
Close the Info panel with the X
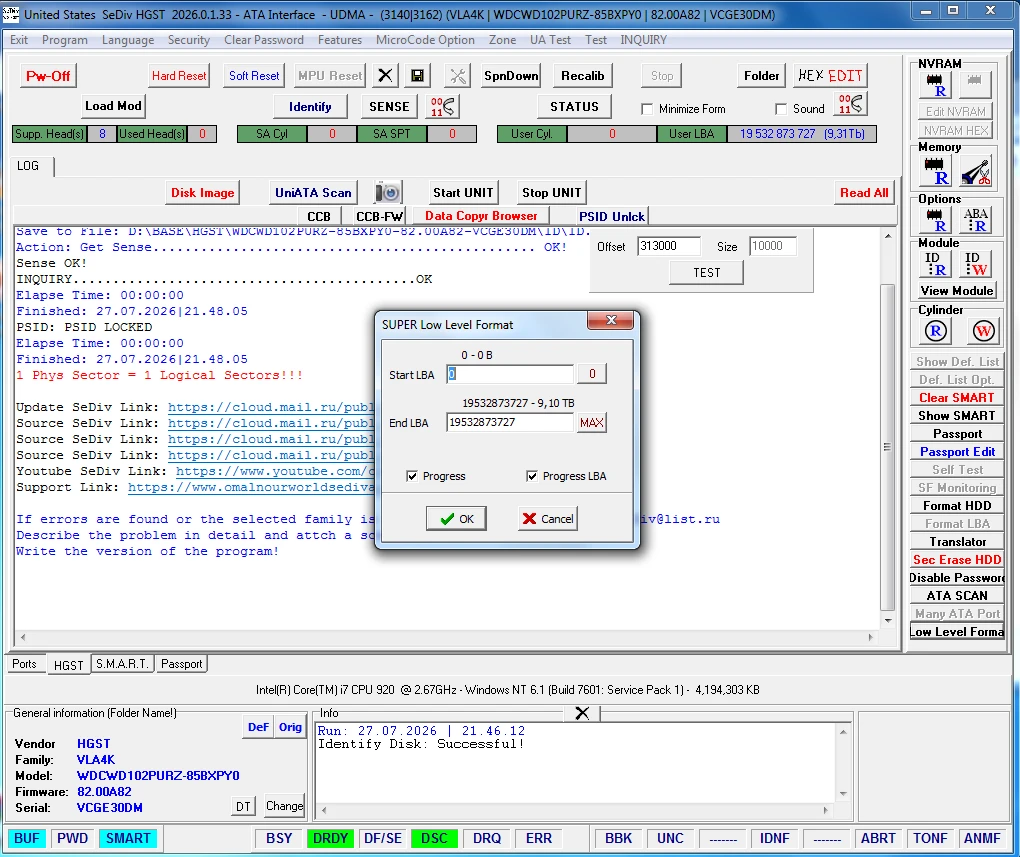582,713
